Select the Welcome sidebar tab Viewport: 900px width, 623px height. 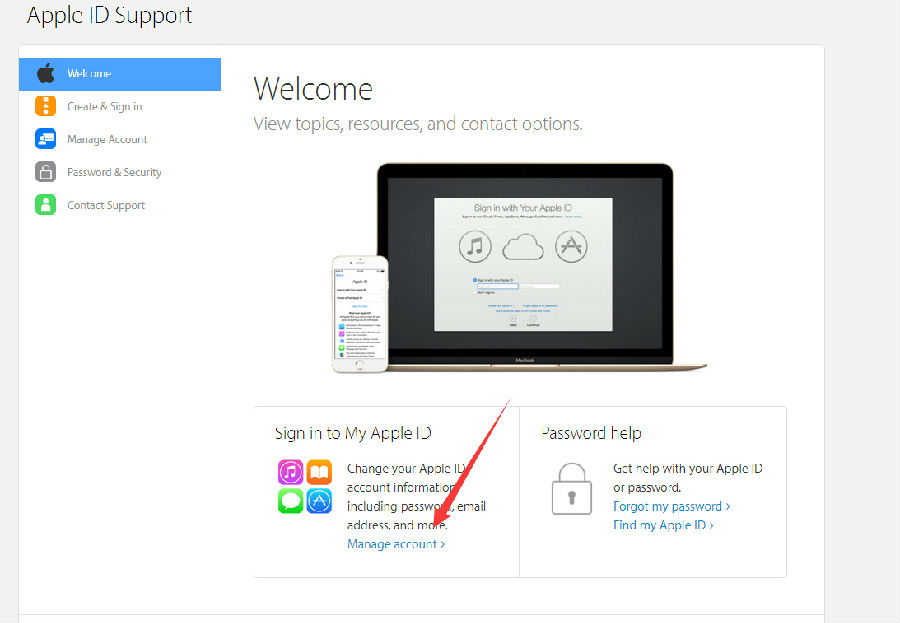(x=120, y=74)
